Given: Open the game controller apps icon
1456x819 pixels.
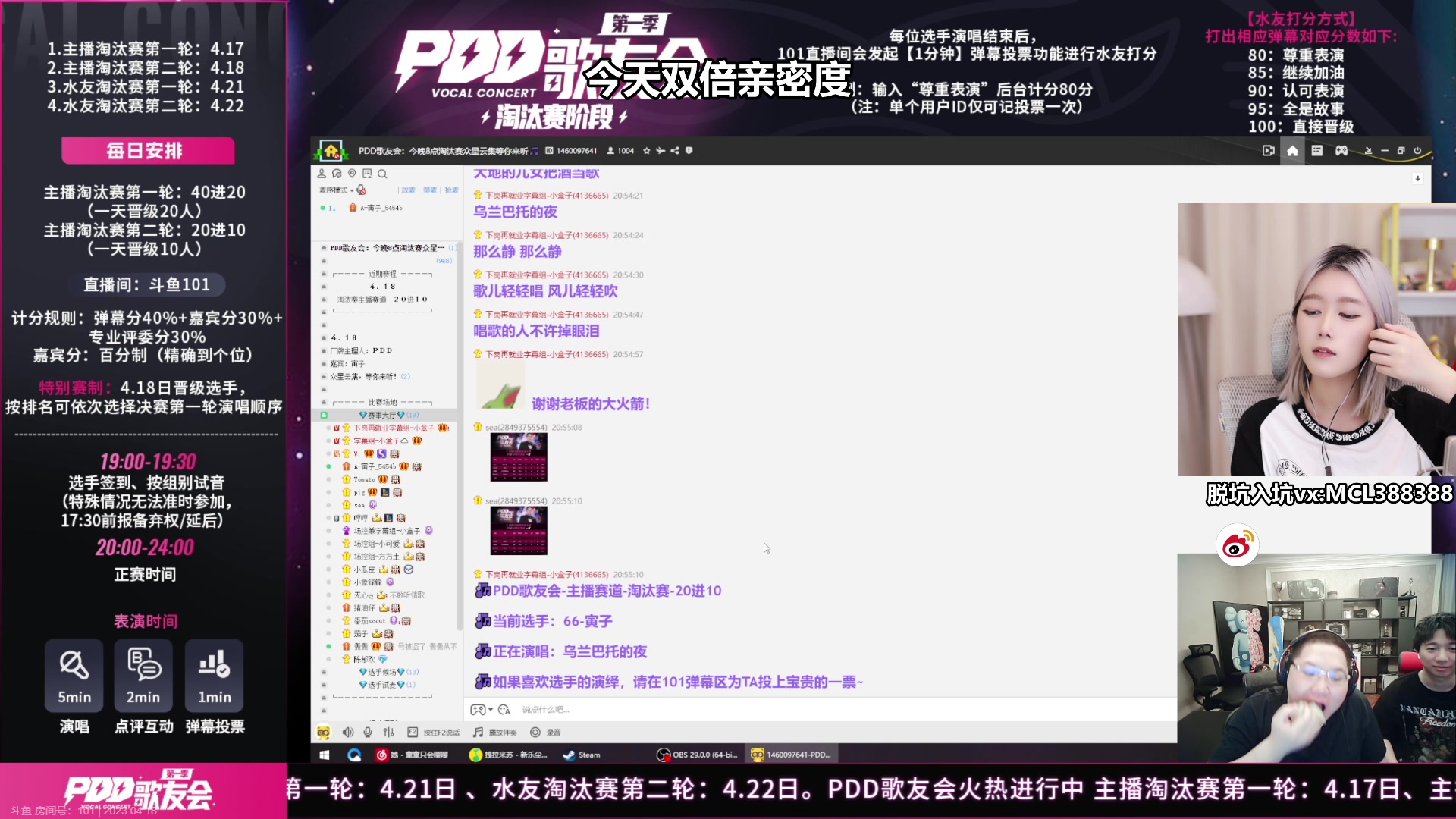Looking at the screenshot, I should click(1341, 151).
